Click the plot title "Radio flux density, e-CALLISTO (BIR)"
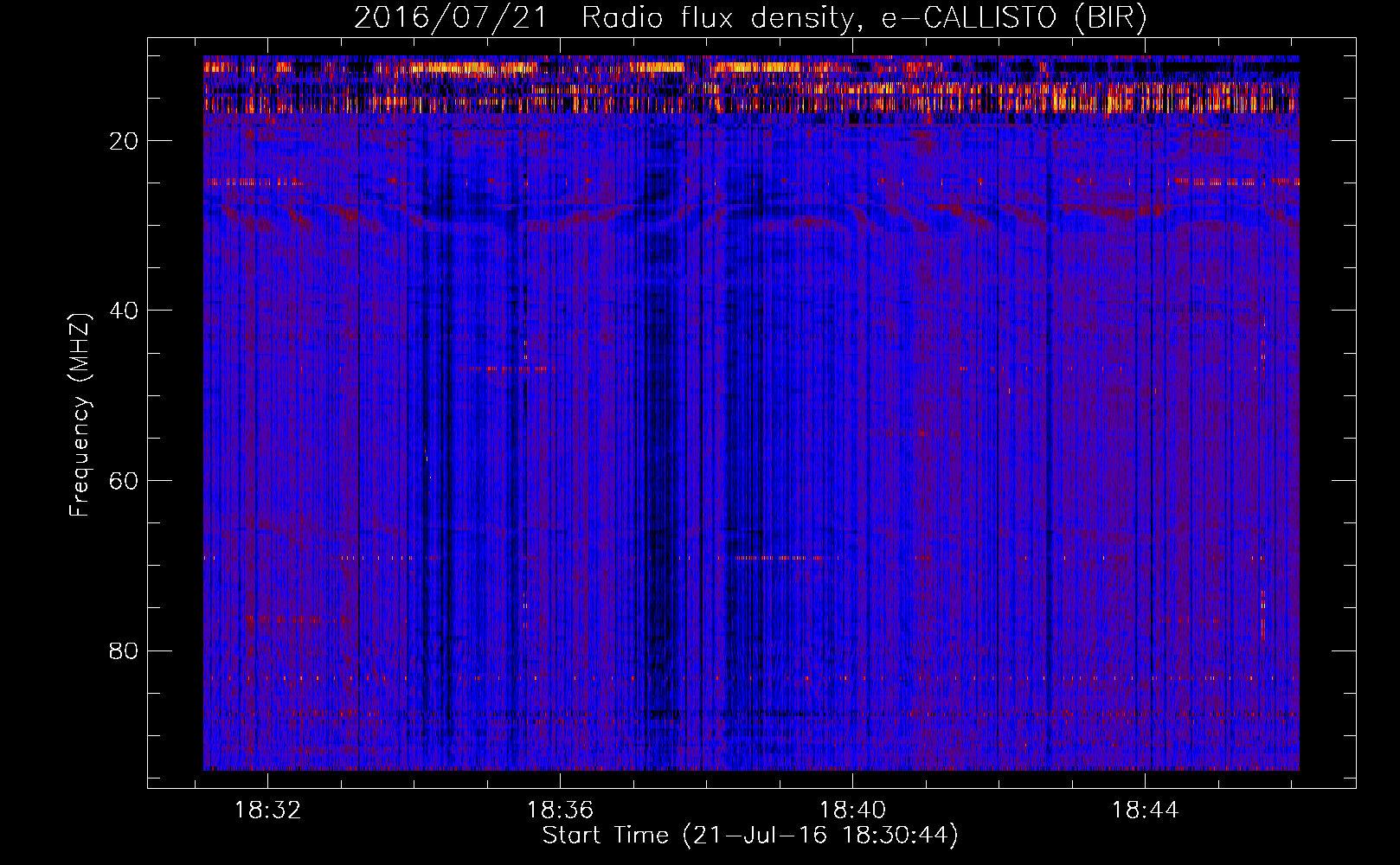This screenshot has height=865, width=1400. coord(864,17)
